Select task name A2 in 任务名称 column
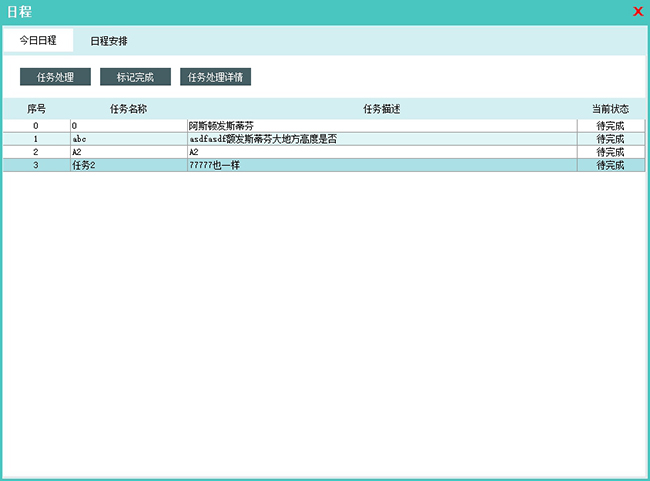650x481 pixels. click(77, 152)
